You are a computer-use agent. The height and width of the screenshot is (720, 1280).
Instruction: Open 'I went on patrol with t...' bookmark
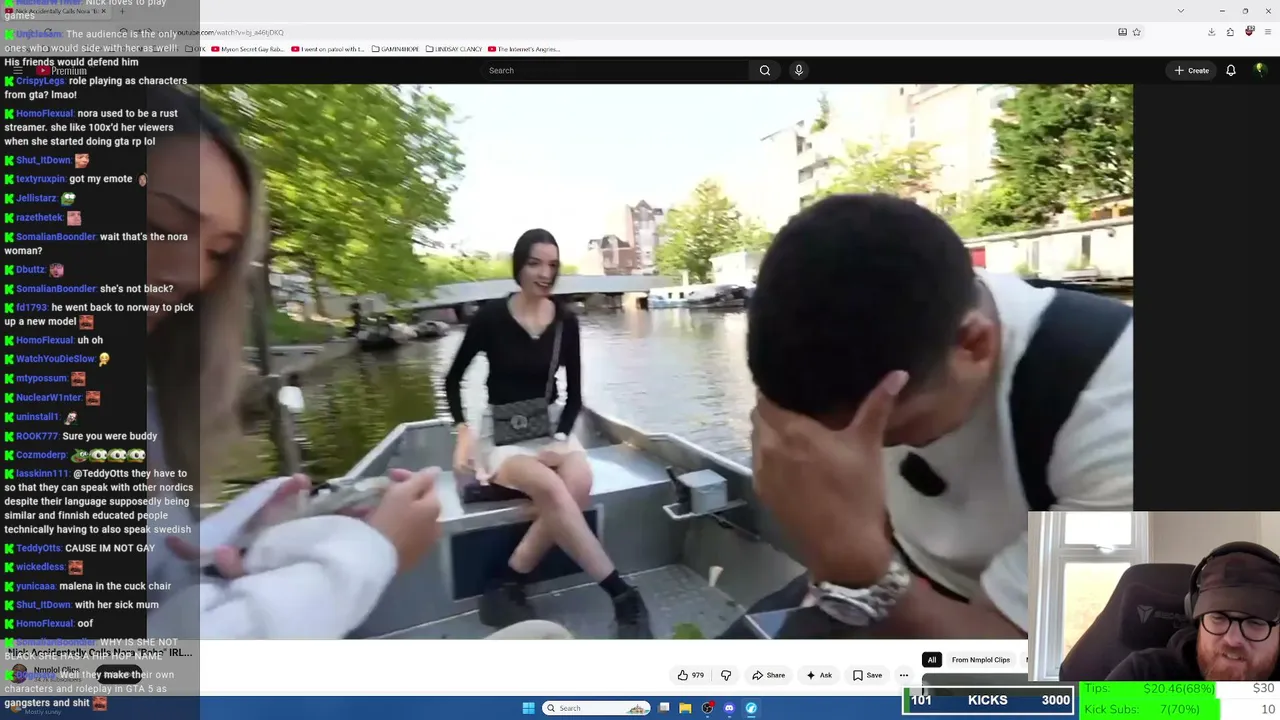click(x=328, y=49)
